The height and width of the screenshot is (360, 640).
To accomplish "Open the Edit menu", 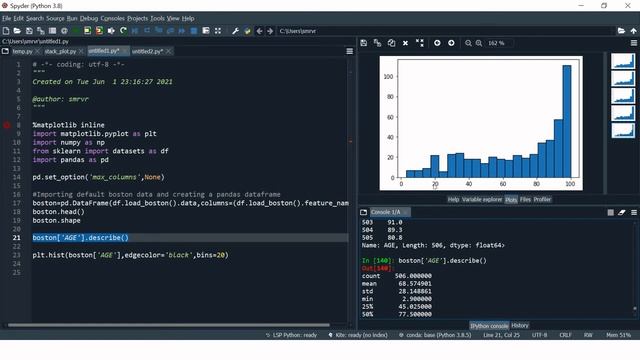I will coord(19,18).
